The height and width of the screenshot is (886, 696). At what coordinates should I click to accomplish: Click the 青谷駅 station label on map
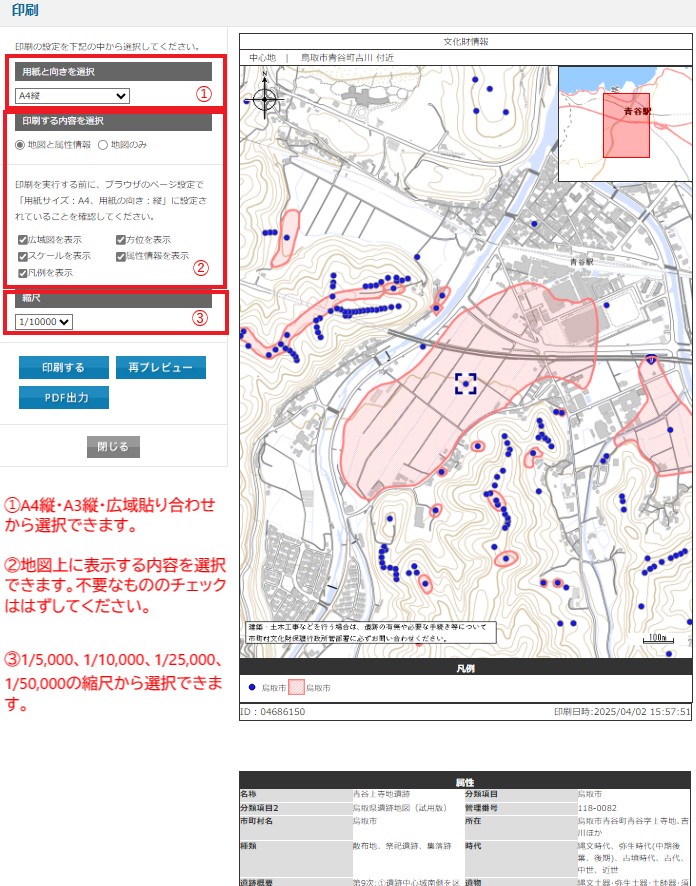(582, 260)
